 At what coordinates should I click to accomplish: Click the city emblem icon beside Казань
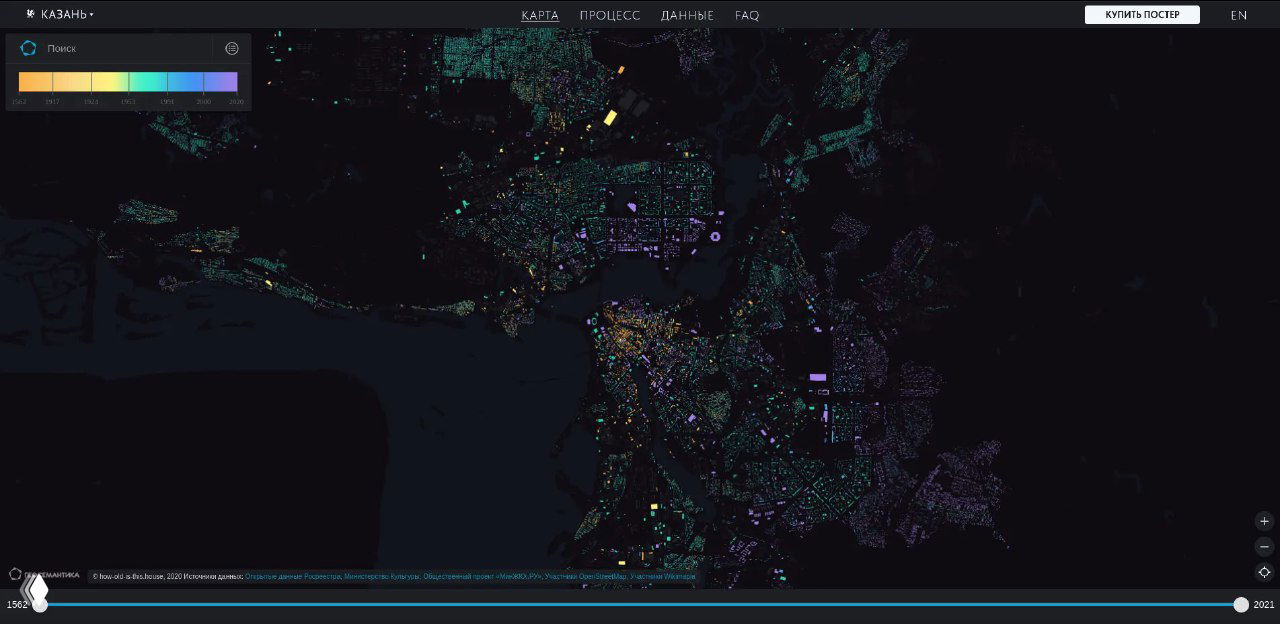click(x=30, y=14)
